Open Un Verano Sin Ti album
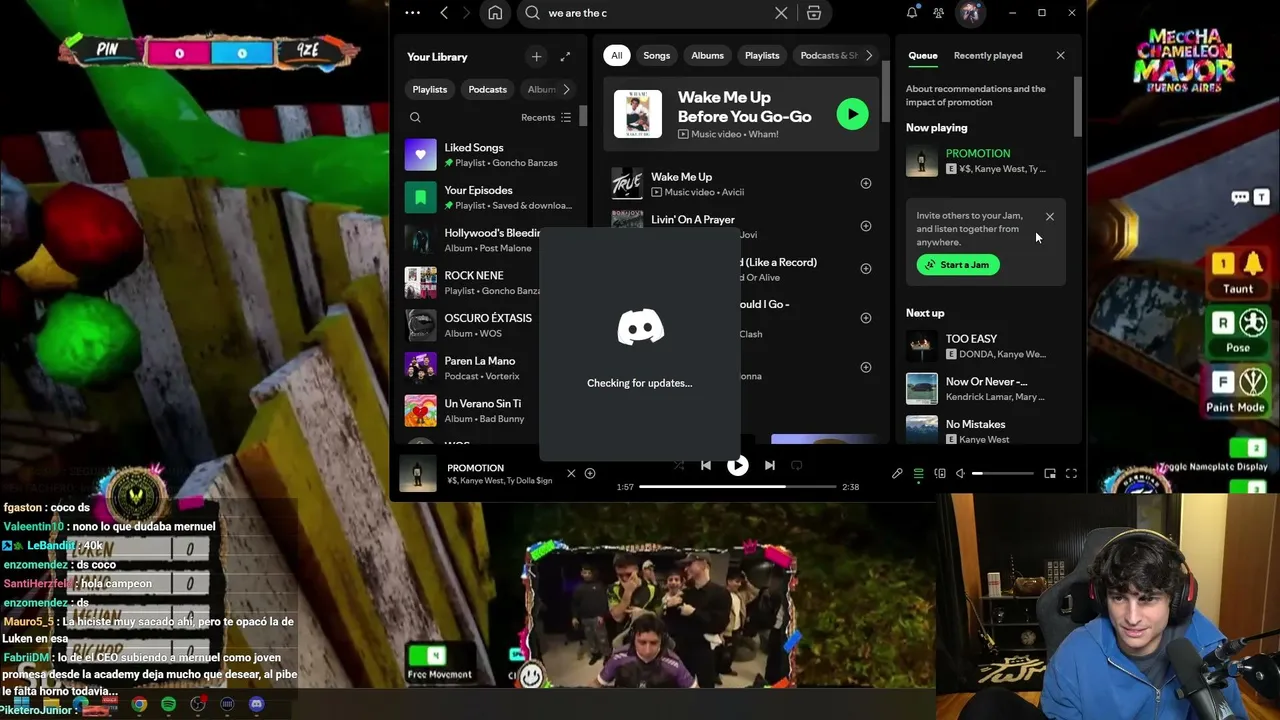The image size is (1280, 720). 471,410
